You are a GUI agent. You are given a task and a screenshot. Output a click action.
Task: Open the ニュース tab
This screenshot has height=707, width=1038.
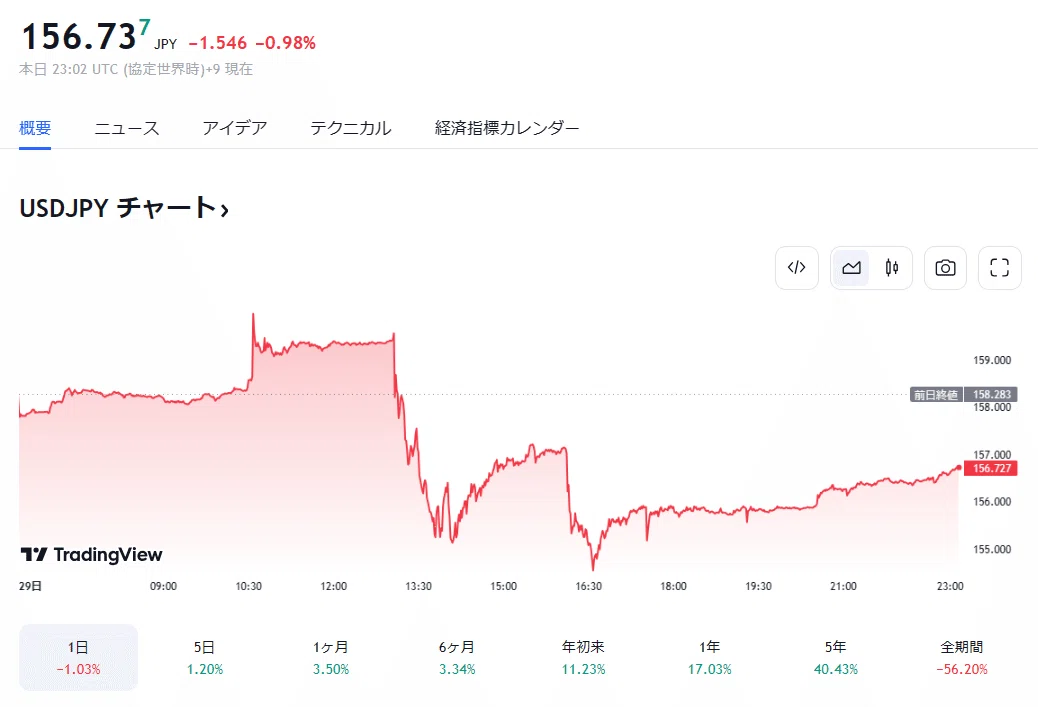(x=126, y=128)
